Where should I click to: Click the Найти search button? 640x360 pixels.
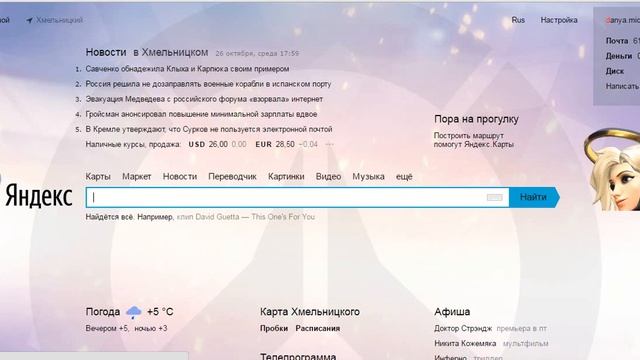[x=534, y=197]
